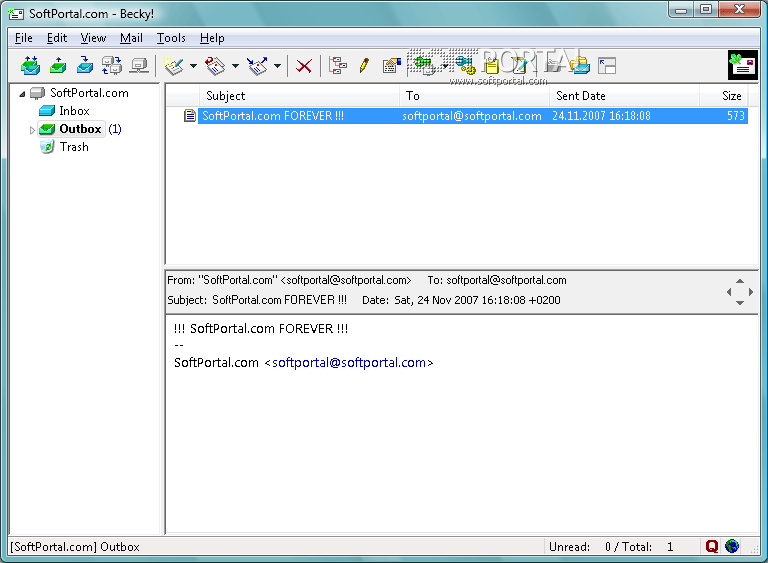Click the '[SoftPortal.com] Outbox' status bar text
The height and width of the screenshot is (563, 768).
click(x=75, y=546)
